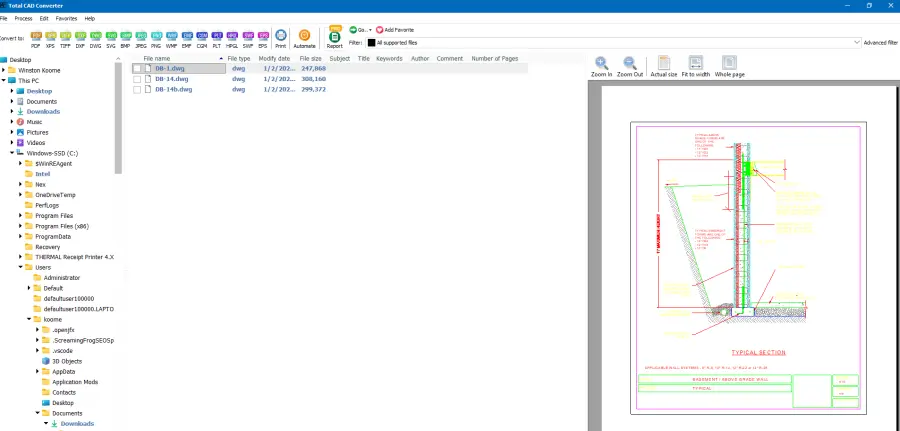Select the 3D Objects folder

67,361
